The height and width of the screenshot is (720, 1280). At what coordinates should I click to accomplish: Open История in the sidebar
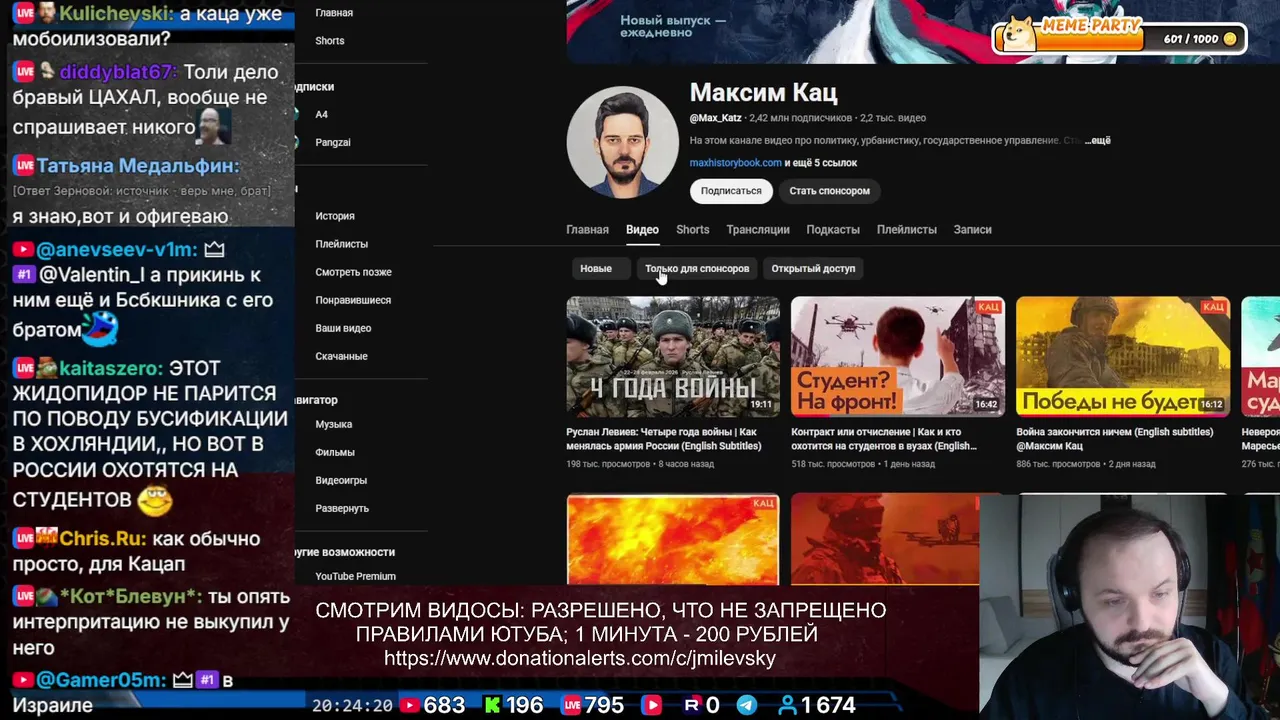pos(335,216)
